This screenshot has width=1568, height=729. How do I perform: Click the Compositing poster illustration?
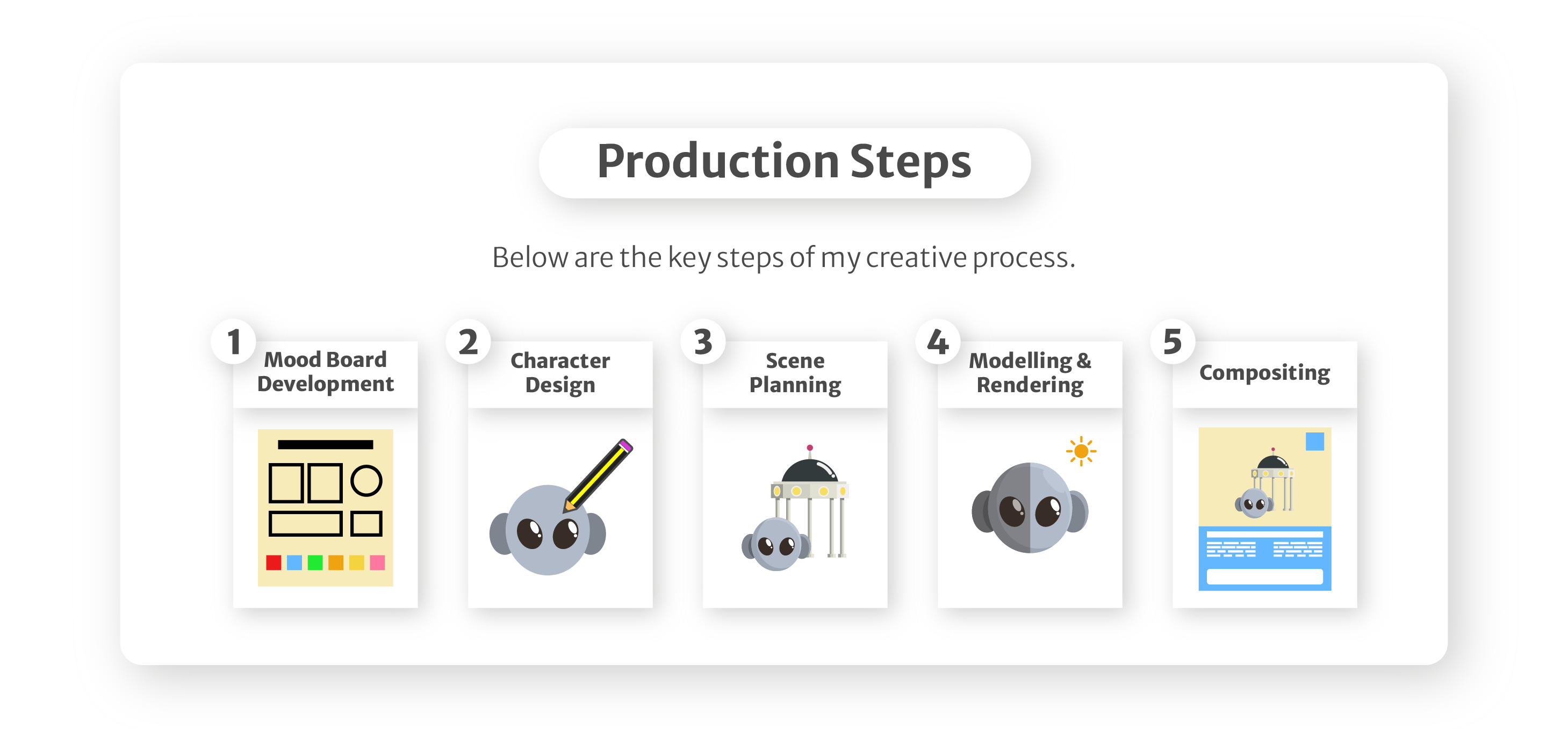[1264, 509]
